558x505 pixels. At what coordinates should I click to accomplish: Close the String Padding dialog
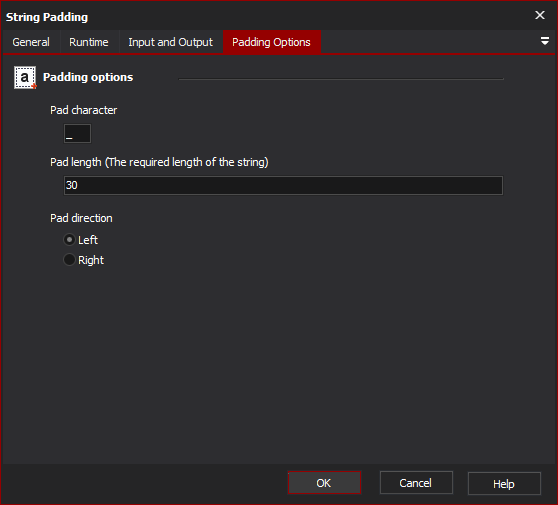tap(540, 15)
